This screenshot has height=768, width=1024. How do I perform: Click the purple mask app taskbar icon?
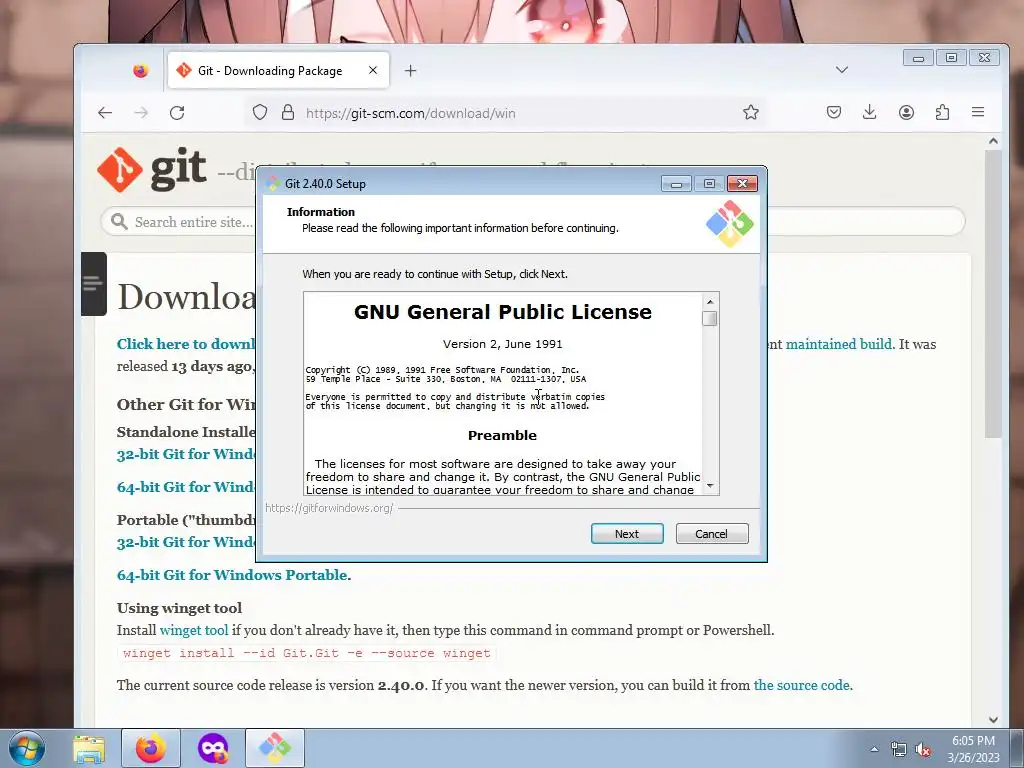pos(213,748)
